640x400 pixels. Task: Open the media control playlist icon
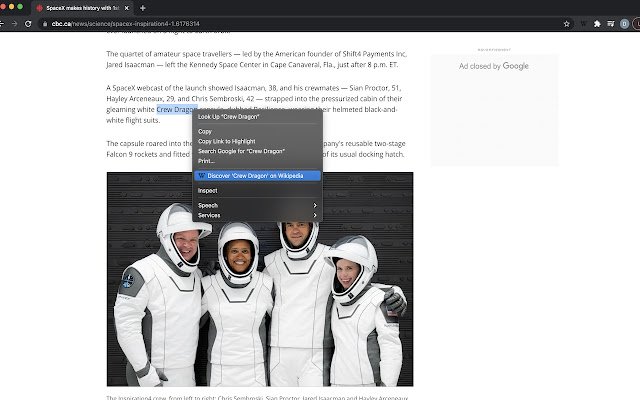point(611,24)
